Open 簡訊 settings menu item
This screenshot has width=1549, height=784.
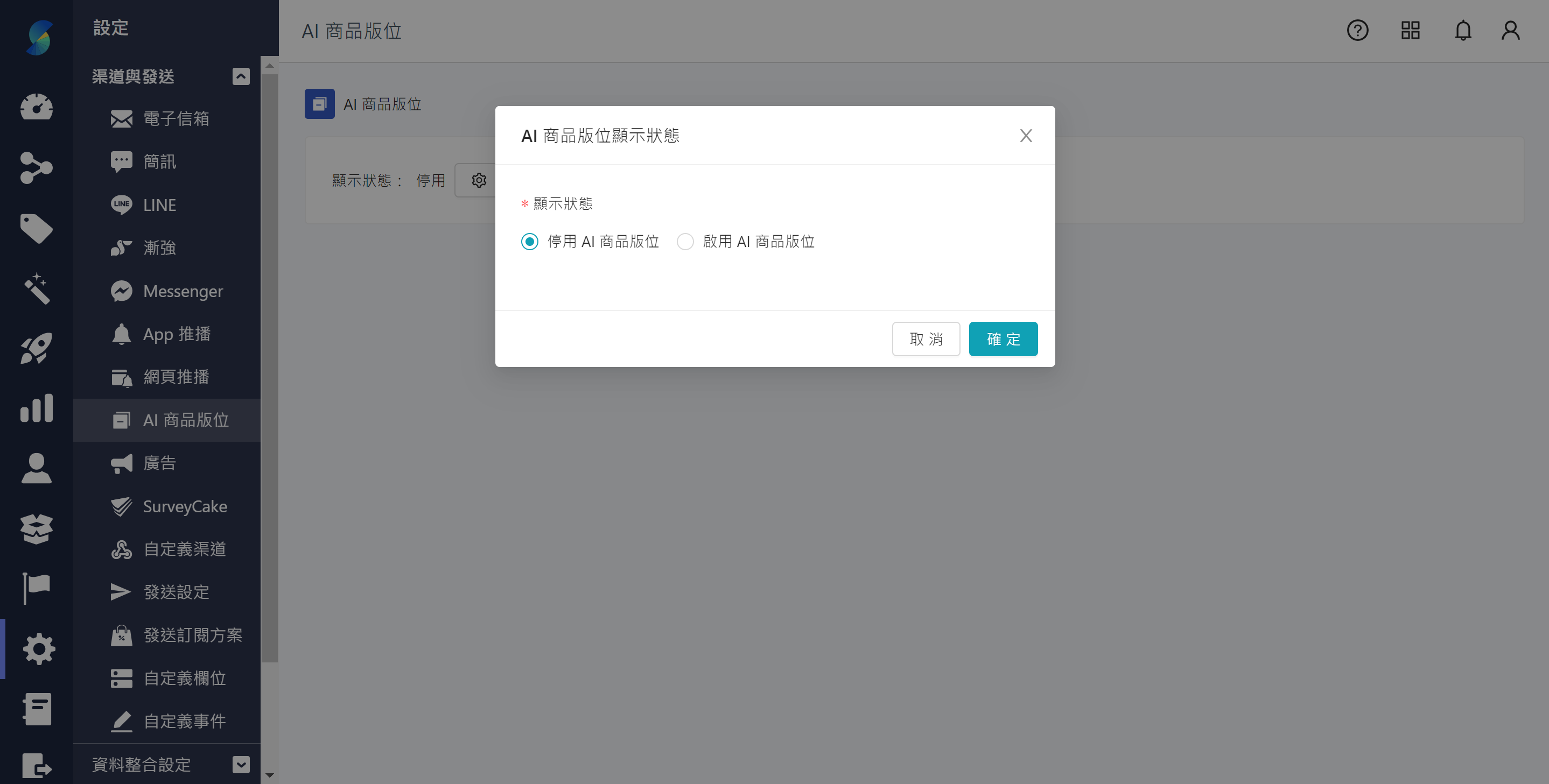coord(167,161)
